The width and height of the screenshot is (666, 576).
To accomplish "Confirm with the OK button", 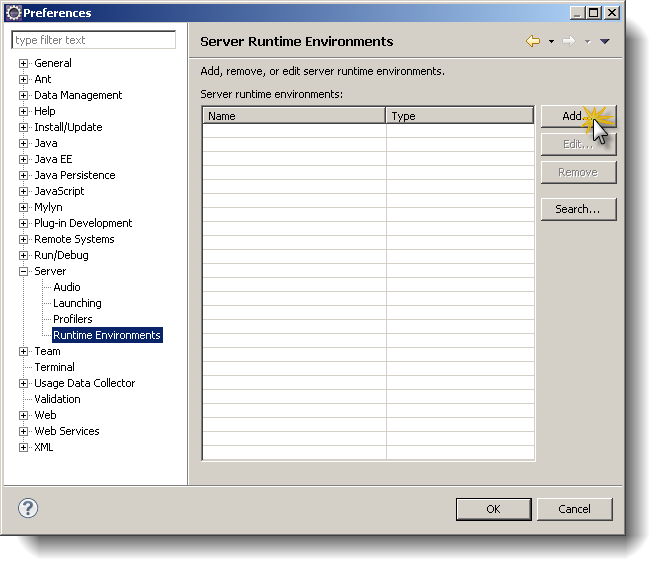I will [494, 509].
